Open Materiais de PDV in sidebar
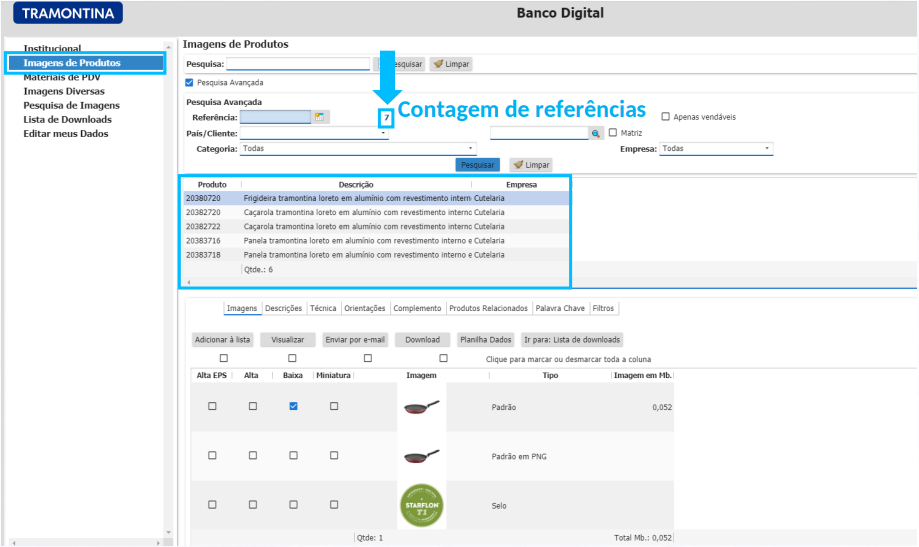Screen dimensions: 919x547 [62, 77]
